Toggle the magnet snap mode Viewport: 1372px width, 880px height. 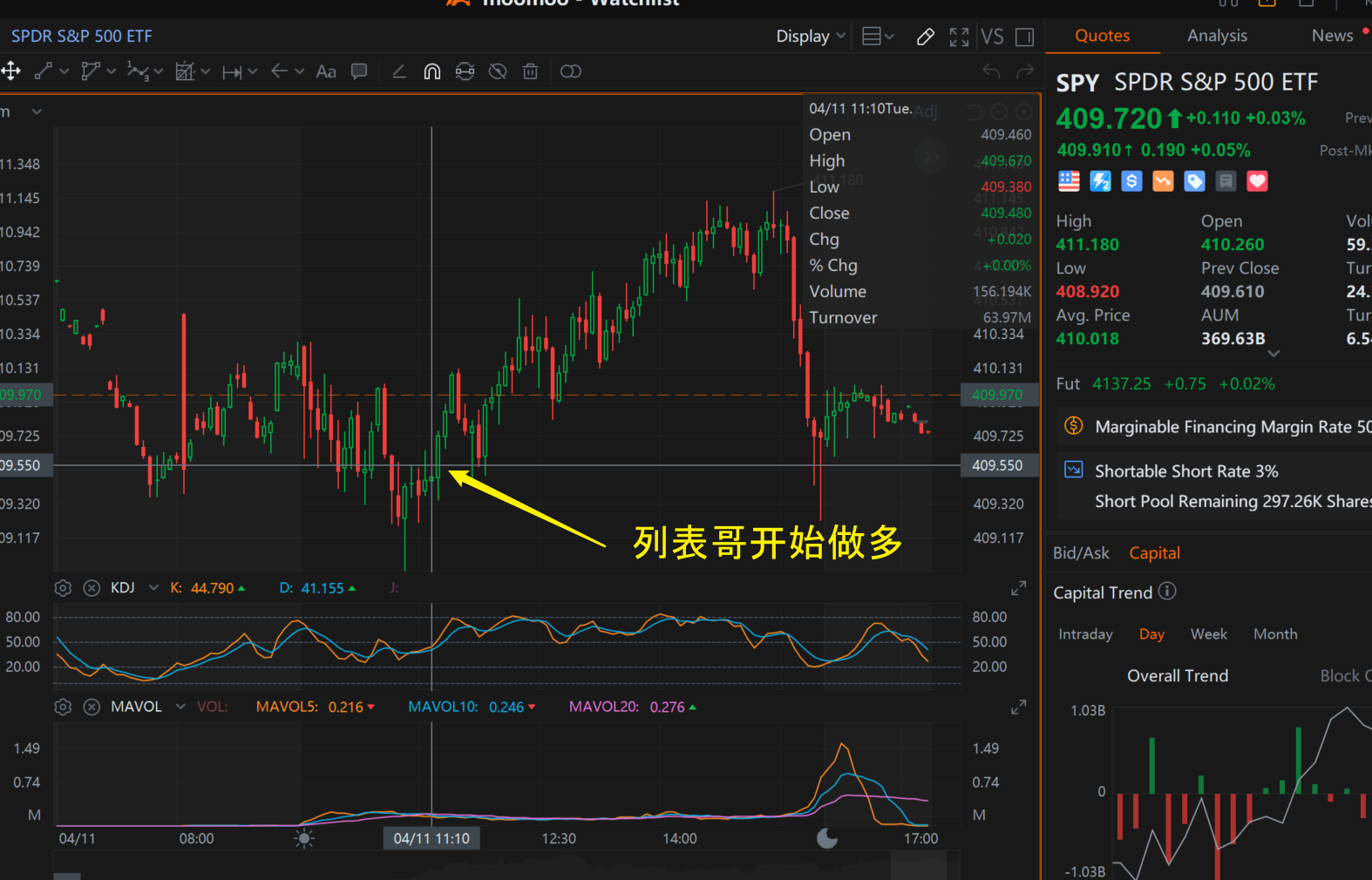(432, 71)
